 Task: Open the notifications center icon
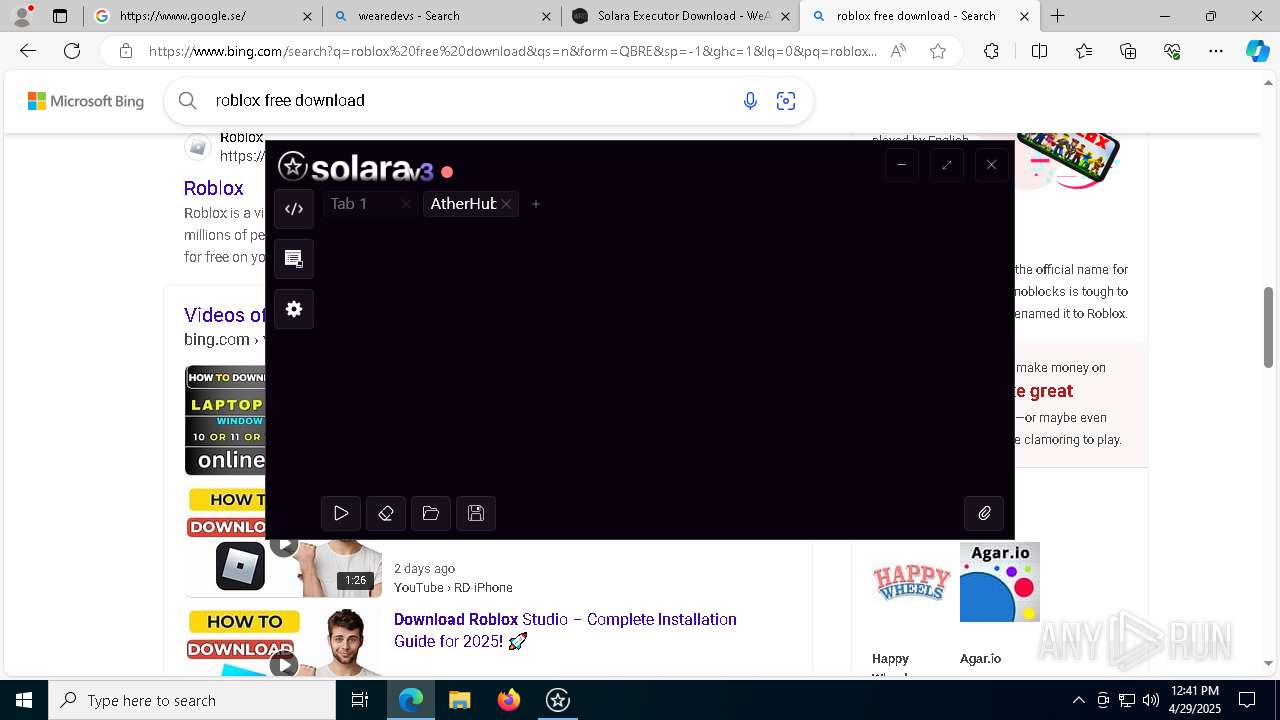click(1247, 700)
